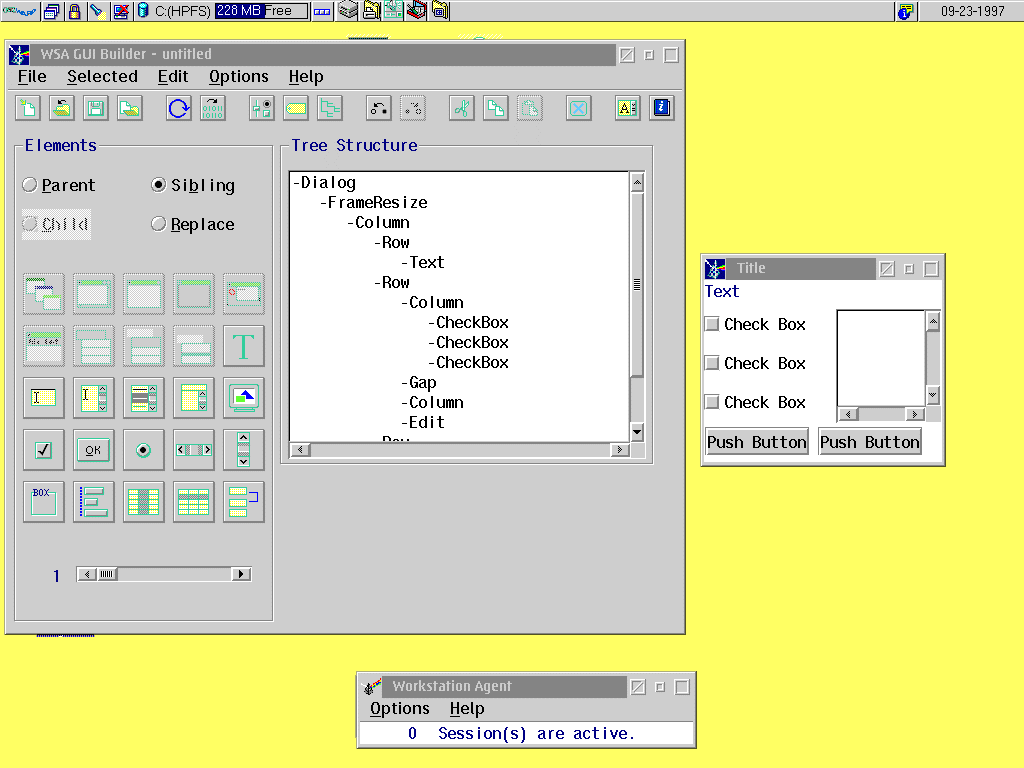Open the font settings via the A toolbar icon
The height and width of the screenshot is (768, 1024).
point(627,108)
